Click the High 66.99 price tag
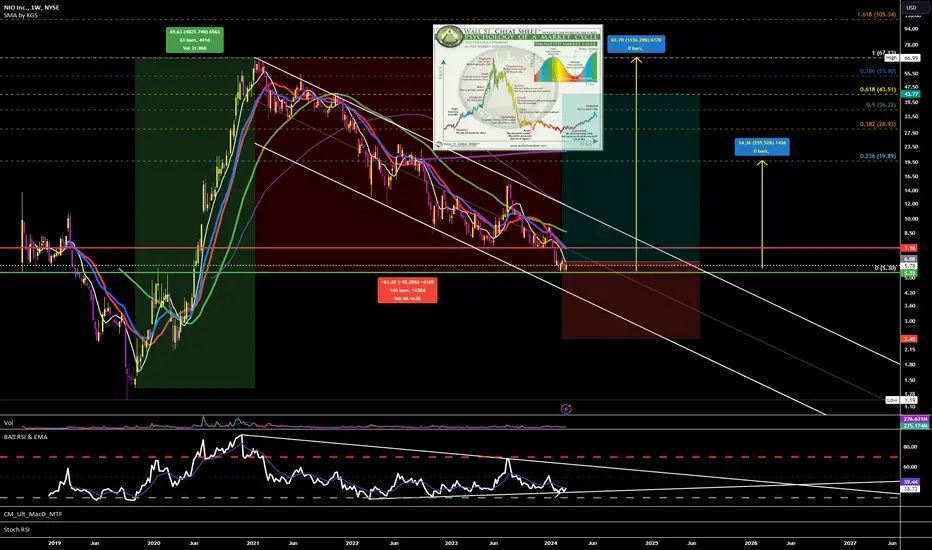932x550 pixels. [x=902, y=58]
